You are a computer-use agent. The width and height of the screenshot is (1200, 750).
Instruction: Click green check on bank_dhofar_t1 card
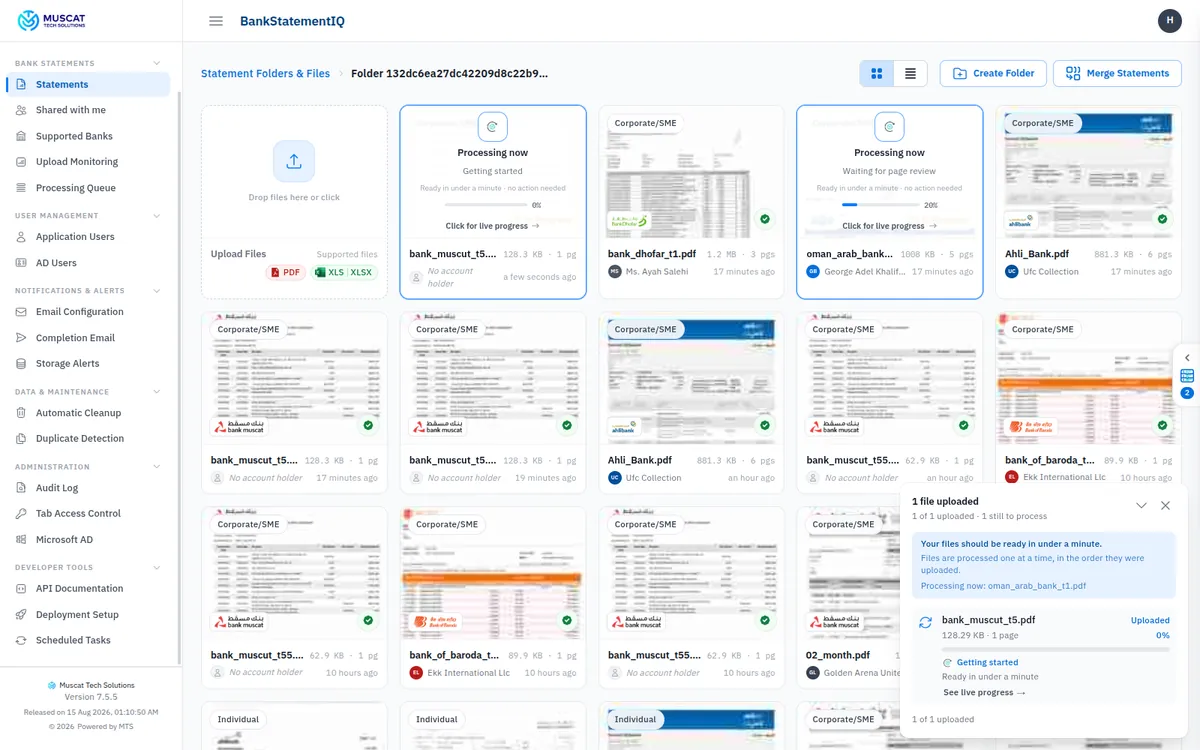(765, 219)
